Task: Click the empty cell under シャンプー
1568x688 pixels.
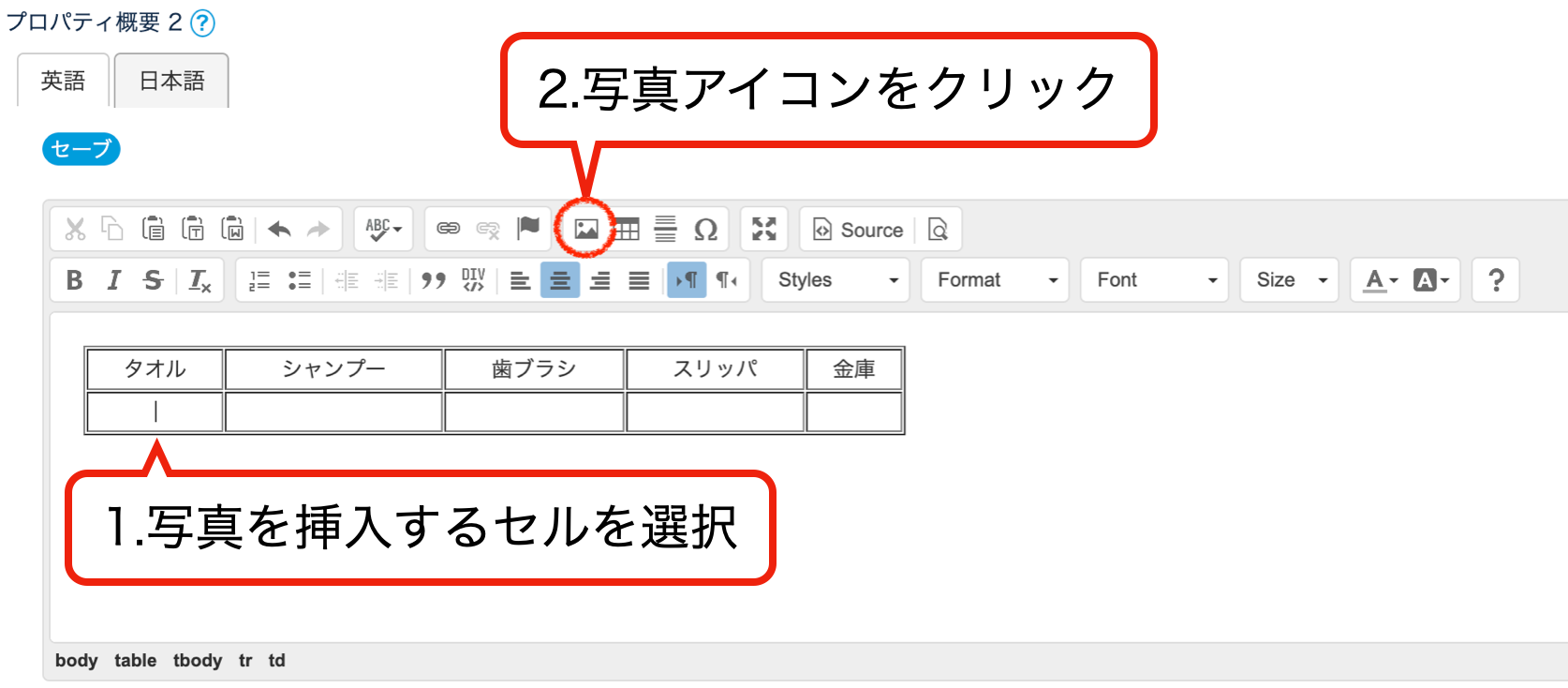Action: 333,412
